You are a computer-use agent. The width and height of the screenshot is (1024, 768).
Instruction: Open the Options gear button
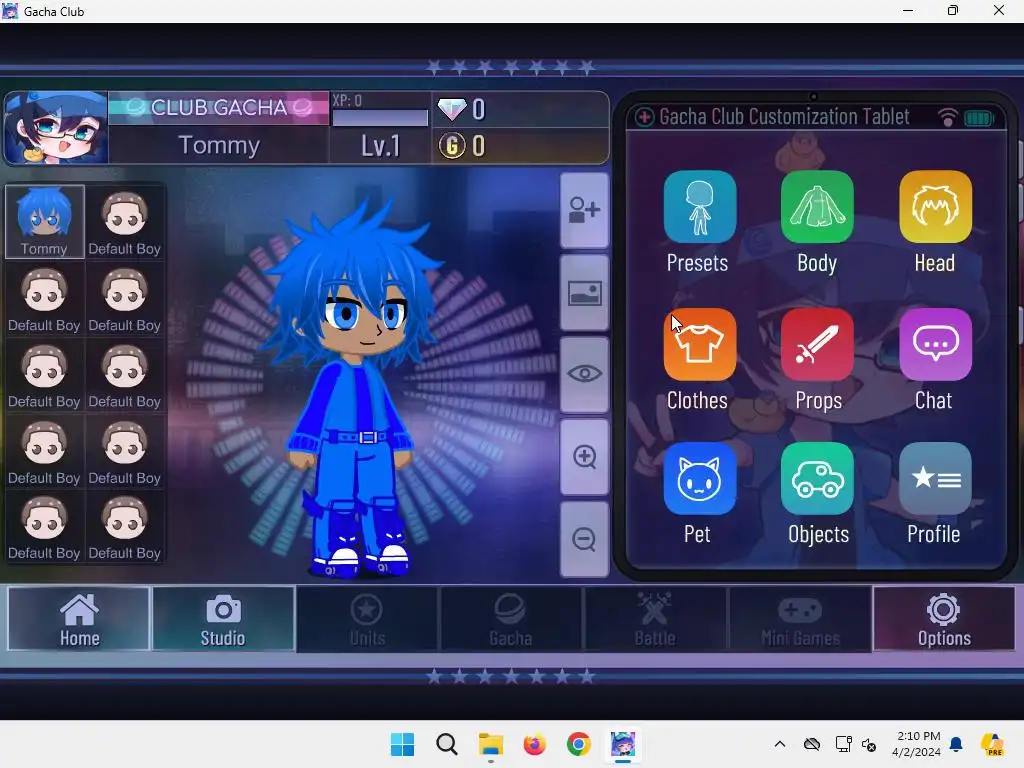point(944,619)
